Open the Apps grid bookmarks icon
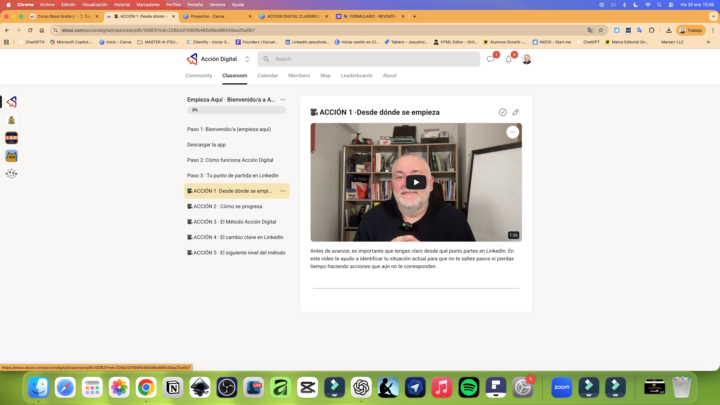Image resolution: width=720 pixels, height=405 pixels. [x=6, y=42]
